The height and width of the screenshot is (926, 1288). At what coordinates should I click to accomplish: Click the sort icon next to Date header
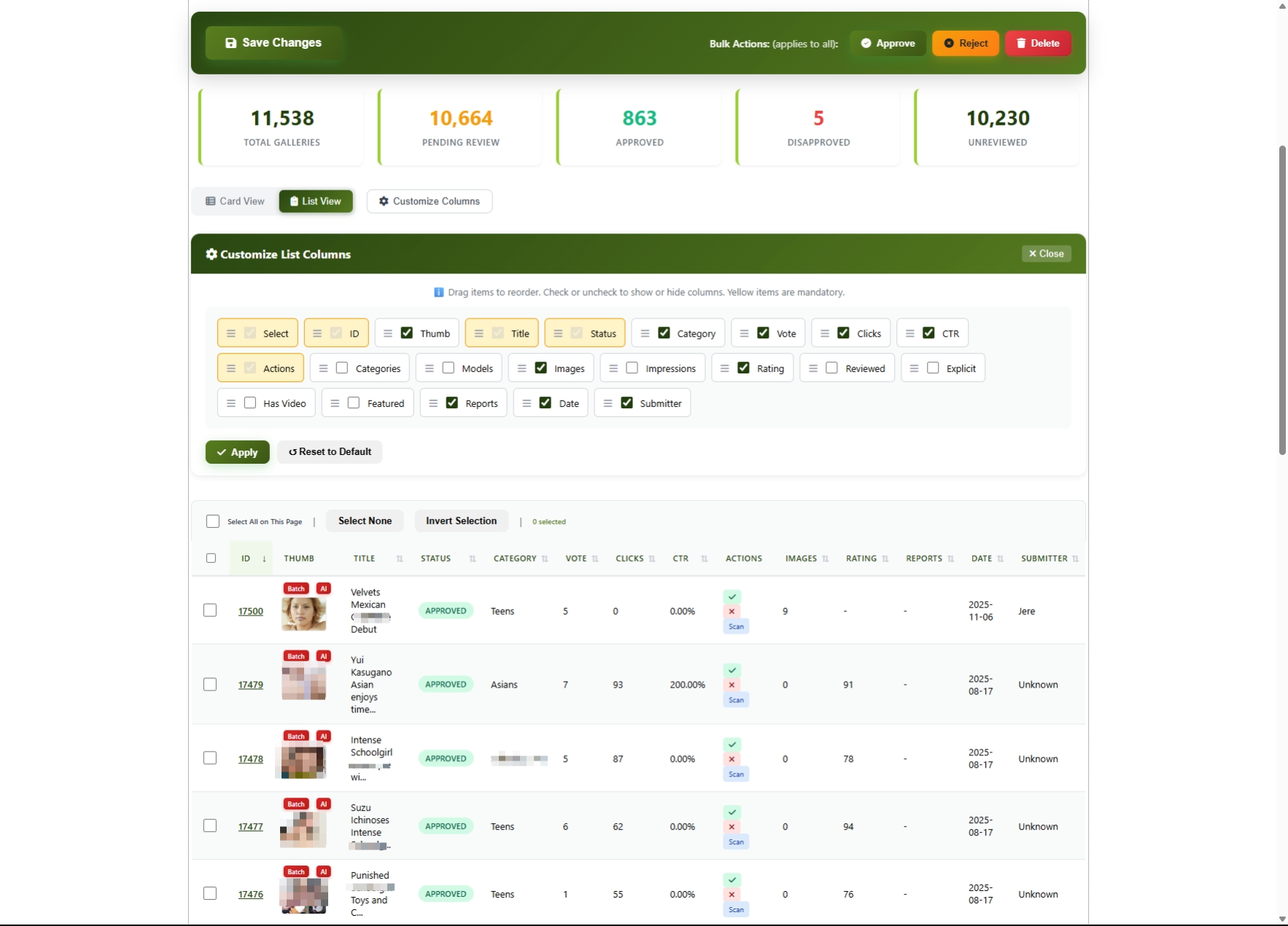1000,559
